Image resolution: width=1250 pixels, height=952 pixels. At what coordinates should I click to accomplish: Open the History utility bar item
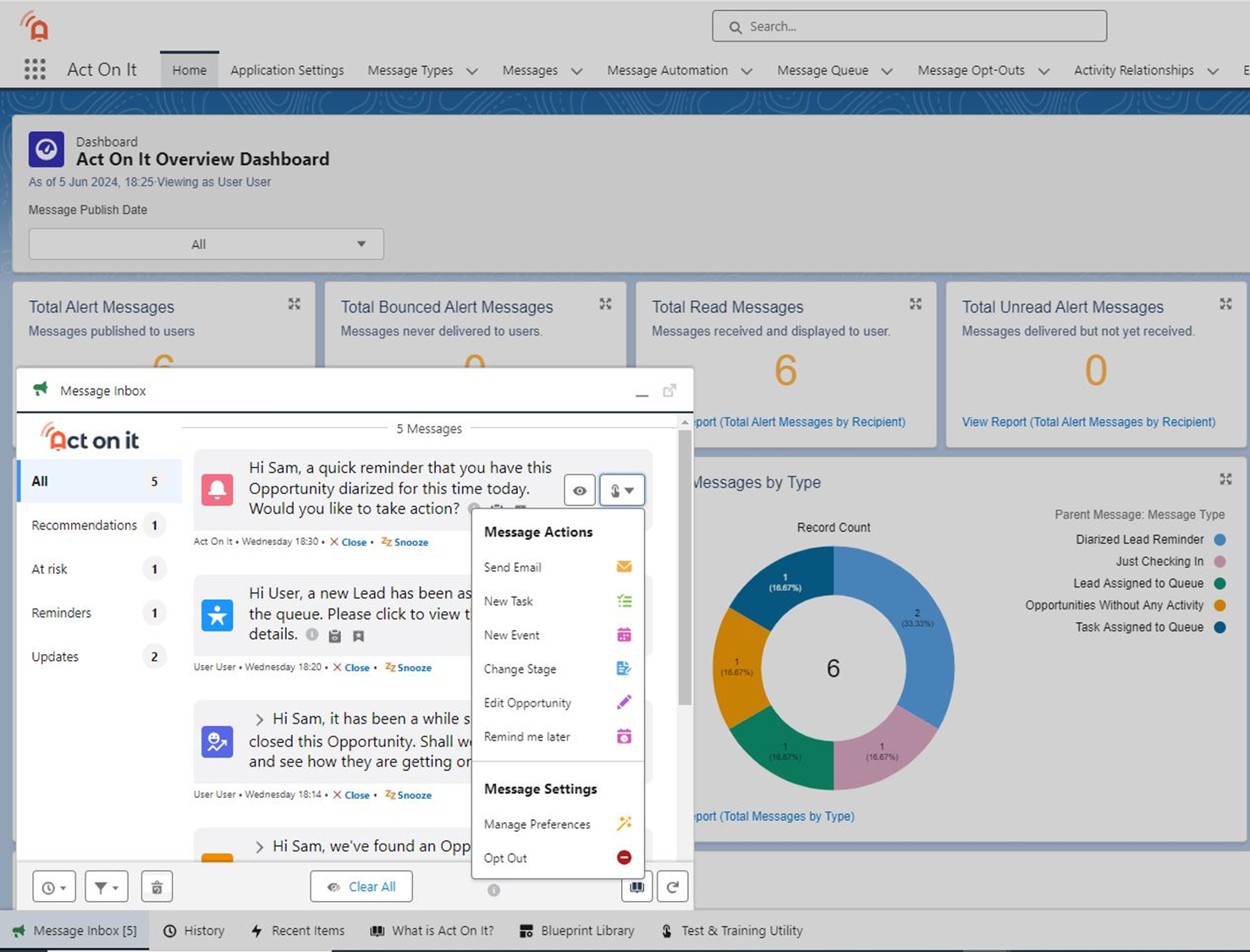pos(194,931)
